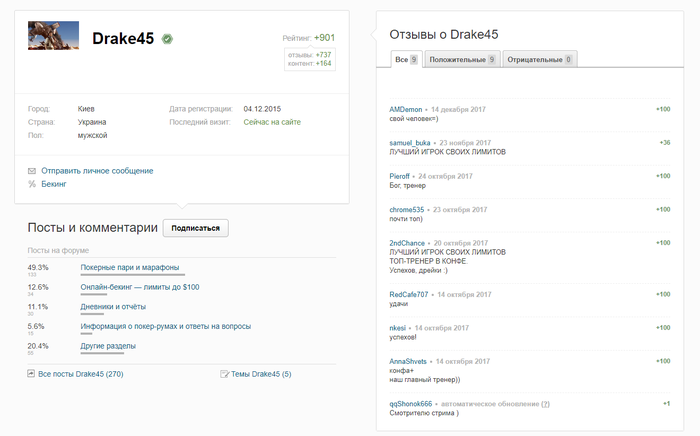Click the review text свой человек=)
The image size is (700, 436).
coord(414,119)
